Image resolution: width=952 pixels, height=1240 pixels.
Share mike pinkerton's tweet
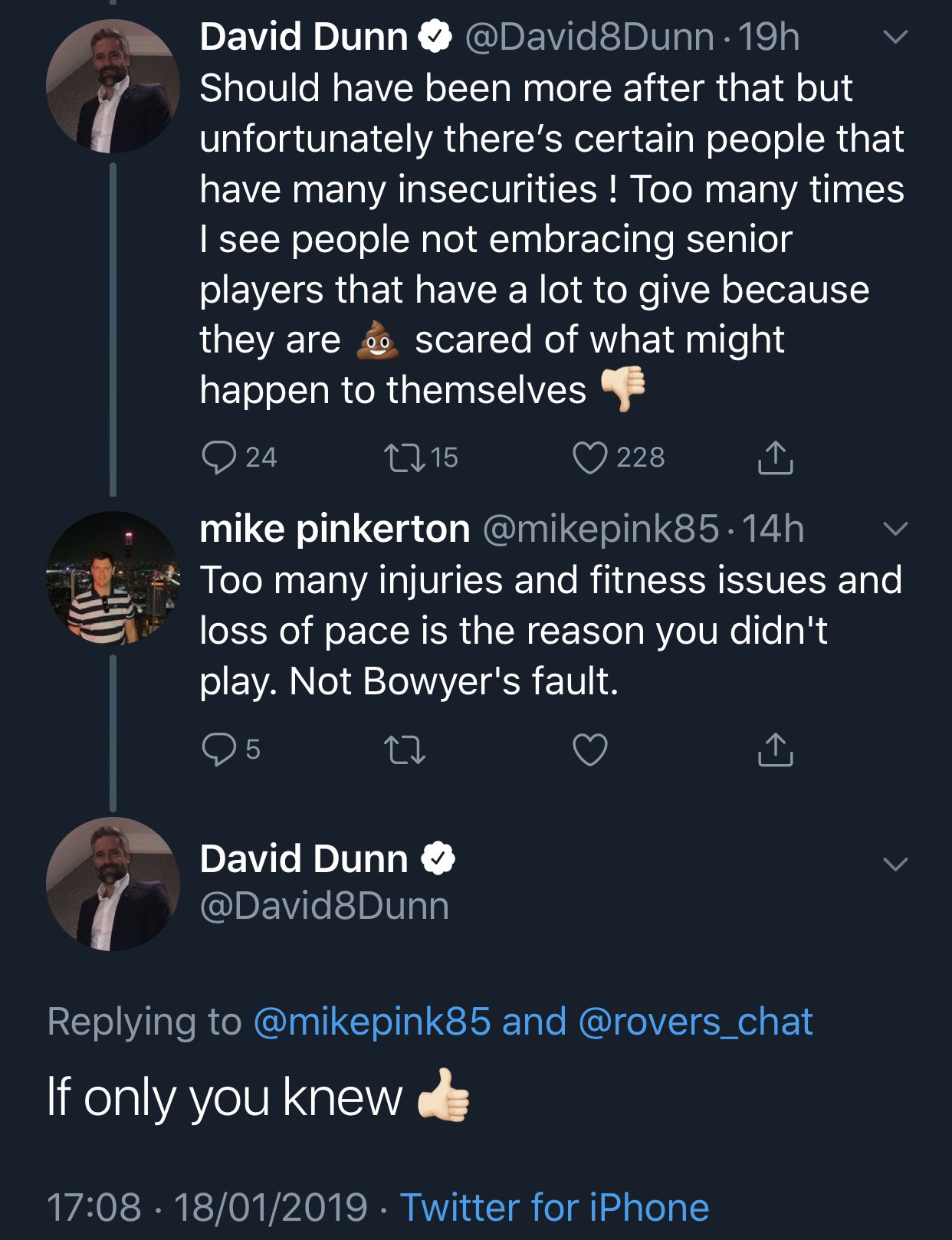point(775,750)
